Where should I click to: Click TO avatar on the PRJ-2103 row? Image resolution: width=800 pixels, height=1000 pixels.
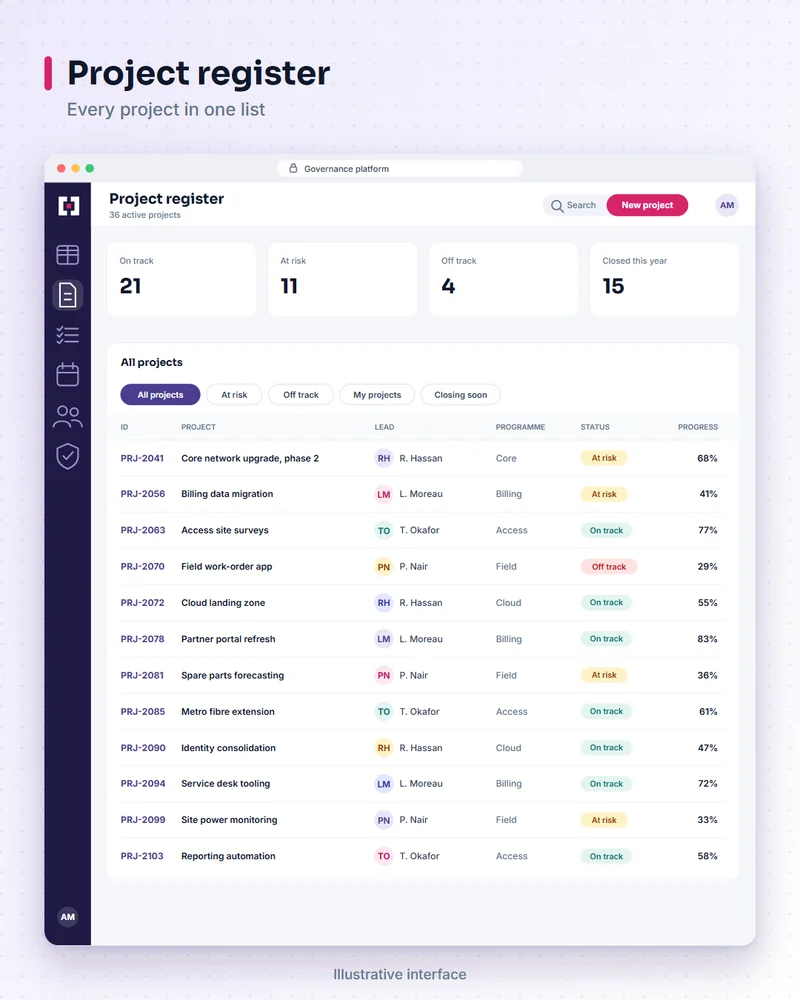383,857
